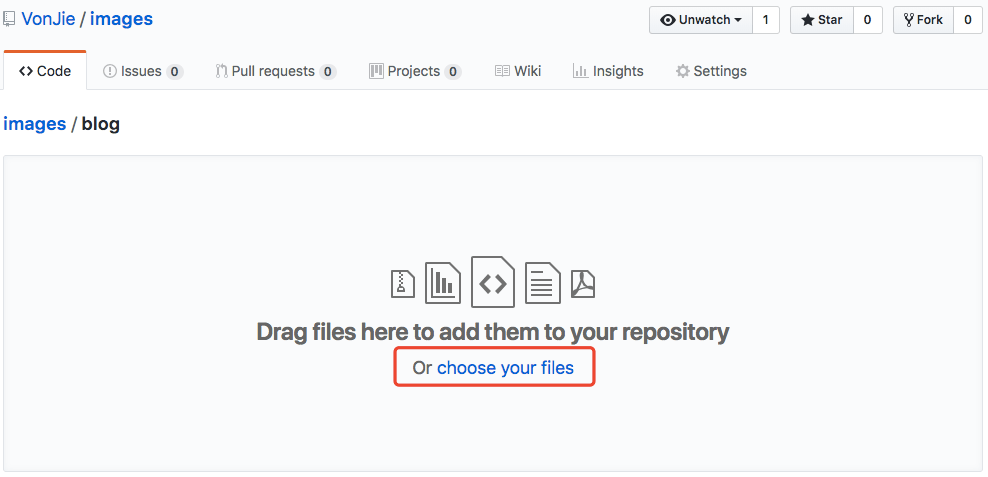Open the Issues tab
988x477 pixels.
(x=143, y=71)
